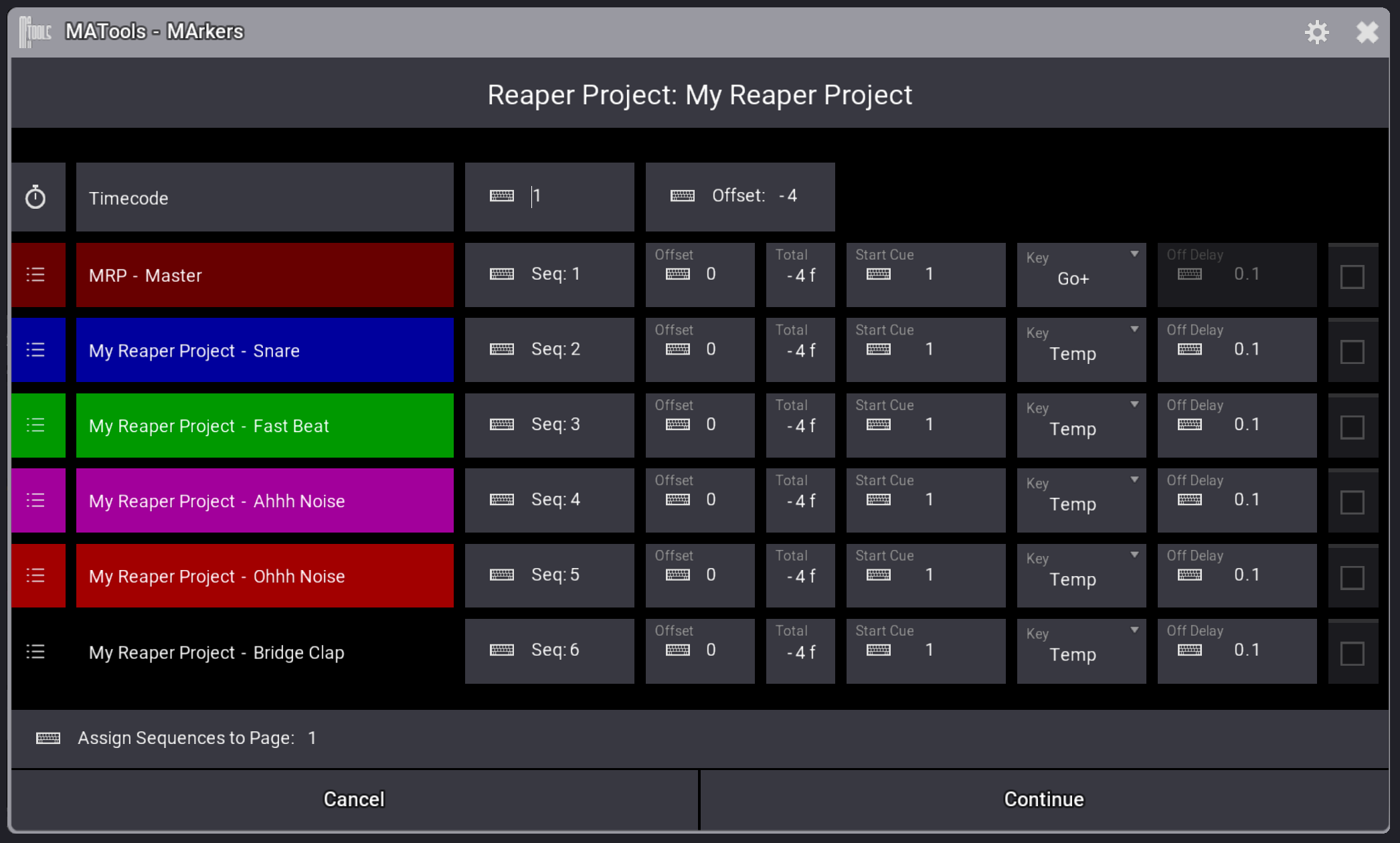
Task: Click the Cancel button
Action: 354,800
